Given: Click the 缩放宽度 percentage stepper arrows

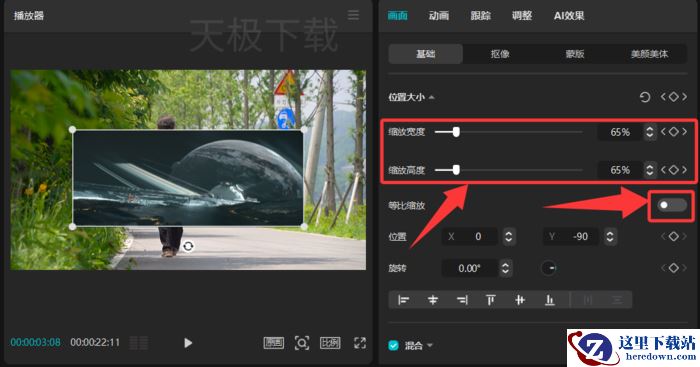Looking at the screenshot, I should pyautogui.click(x=650, y=132).
